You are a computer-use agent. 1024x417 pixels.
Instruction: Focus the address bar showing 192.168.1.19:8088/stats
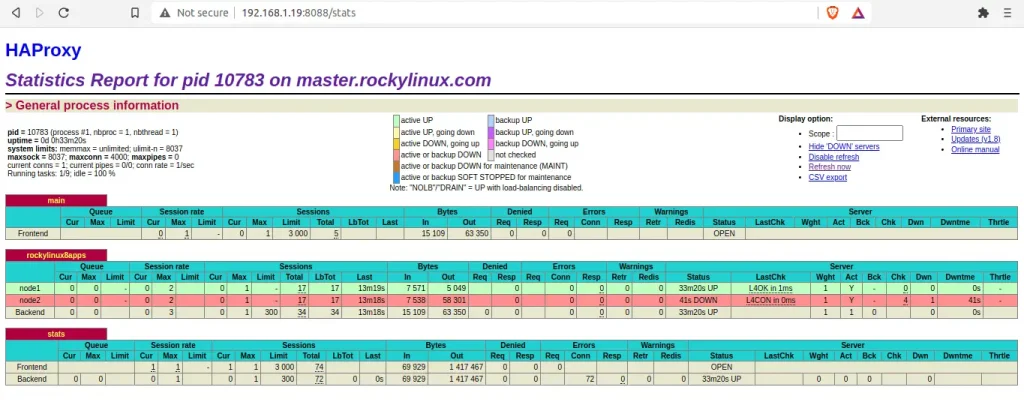483,12
